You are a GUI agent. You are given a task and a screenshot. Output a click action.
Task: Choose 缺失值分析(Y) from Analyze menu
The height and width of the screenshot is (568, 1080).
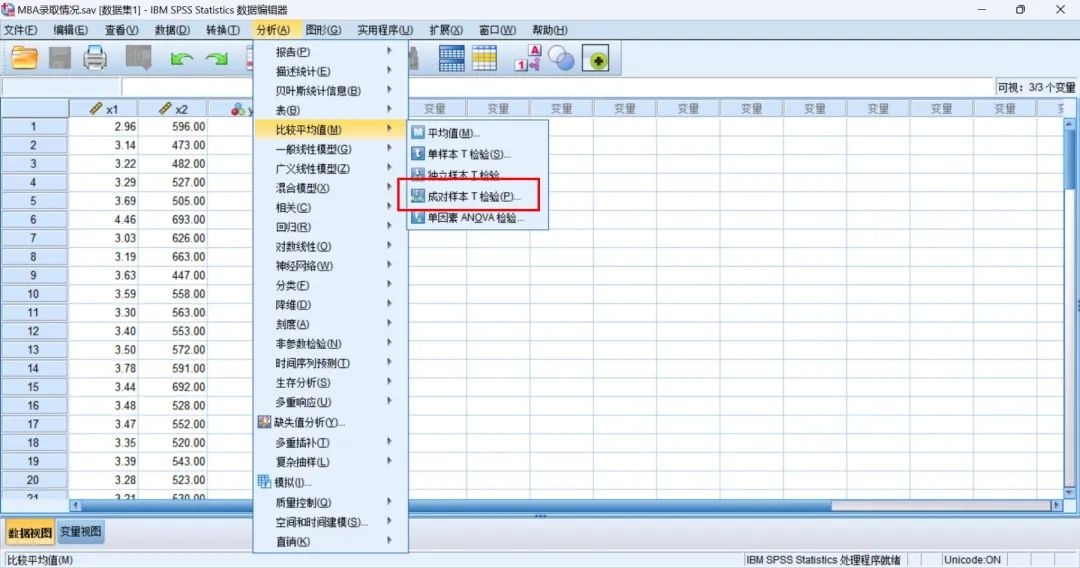309,423
